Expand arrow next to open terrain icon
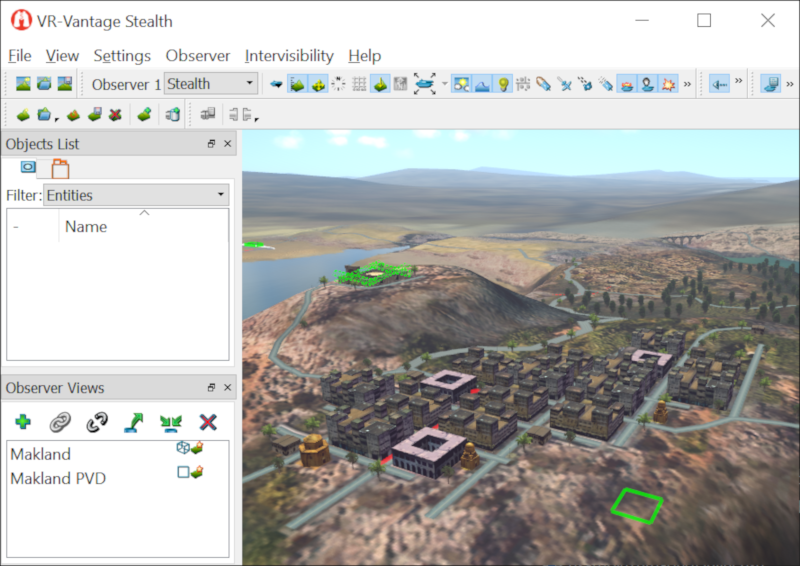Image resolution: width=800 pixels, height=566 pixels. point(57,119)
